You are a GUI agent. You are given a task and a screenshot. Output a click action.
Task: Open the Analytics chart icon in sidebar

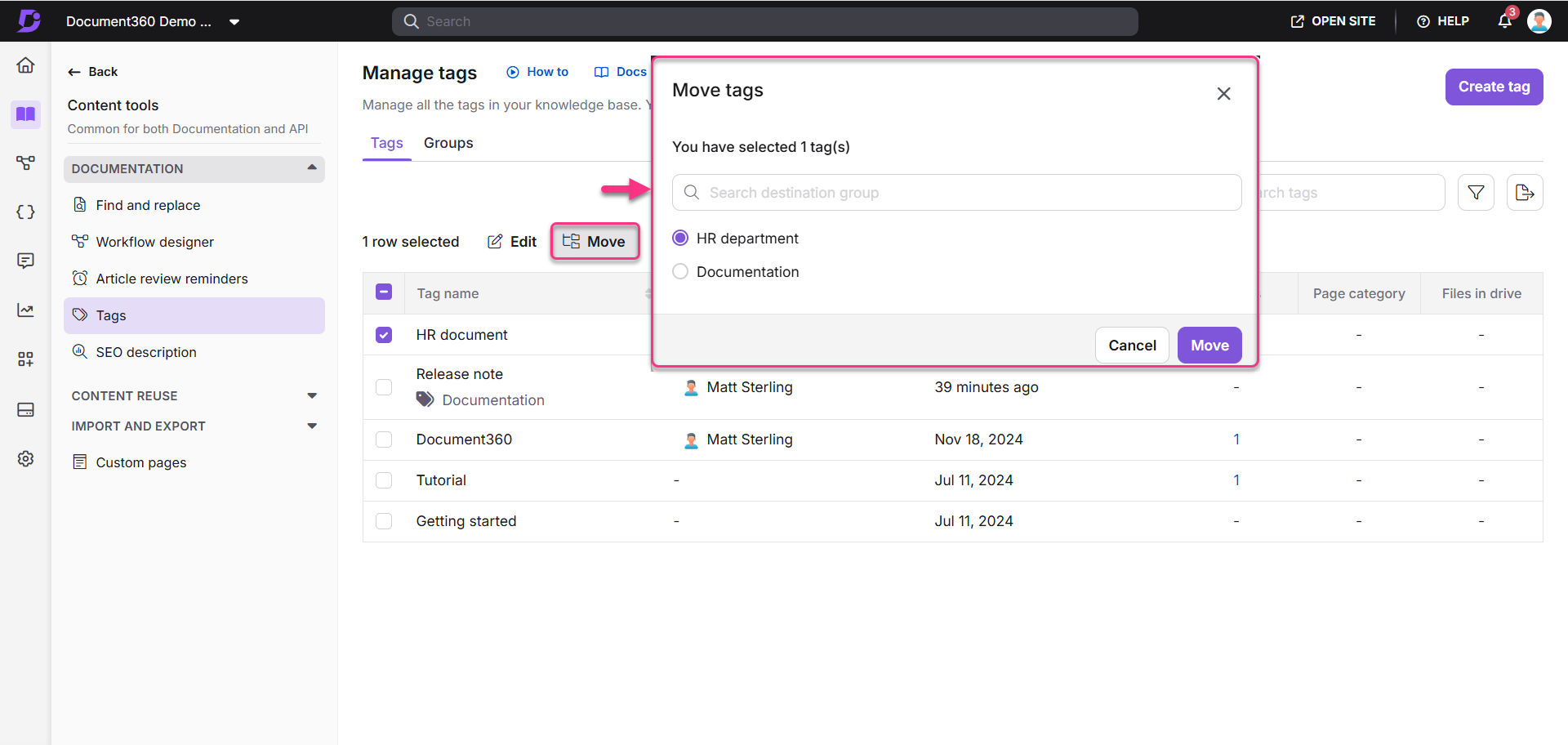(26, 310)
